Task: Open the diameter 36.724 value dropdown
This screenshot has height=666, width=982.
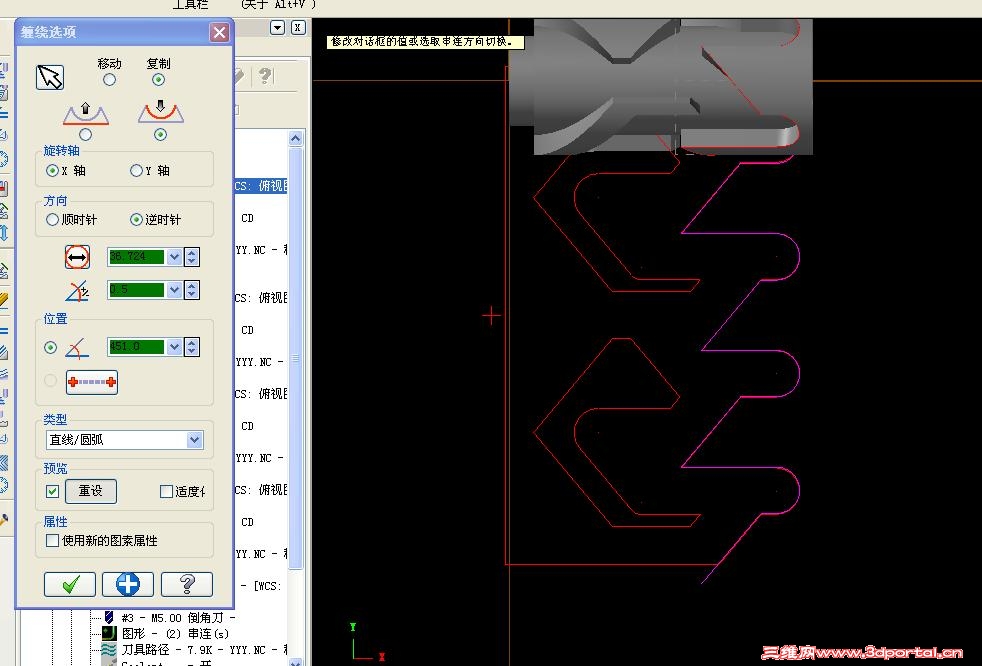Action: [x=174, y=257]
